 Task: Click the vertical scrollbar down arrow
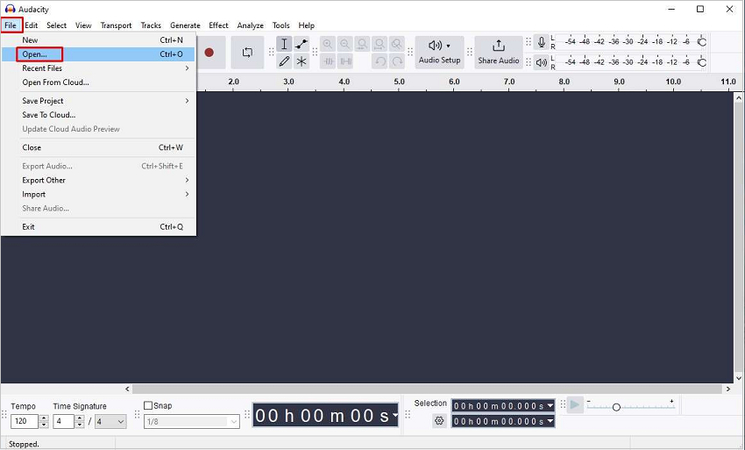point(739,378)
